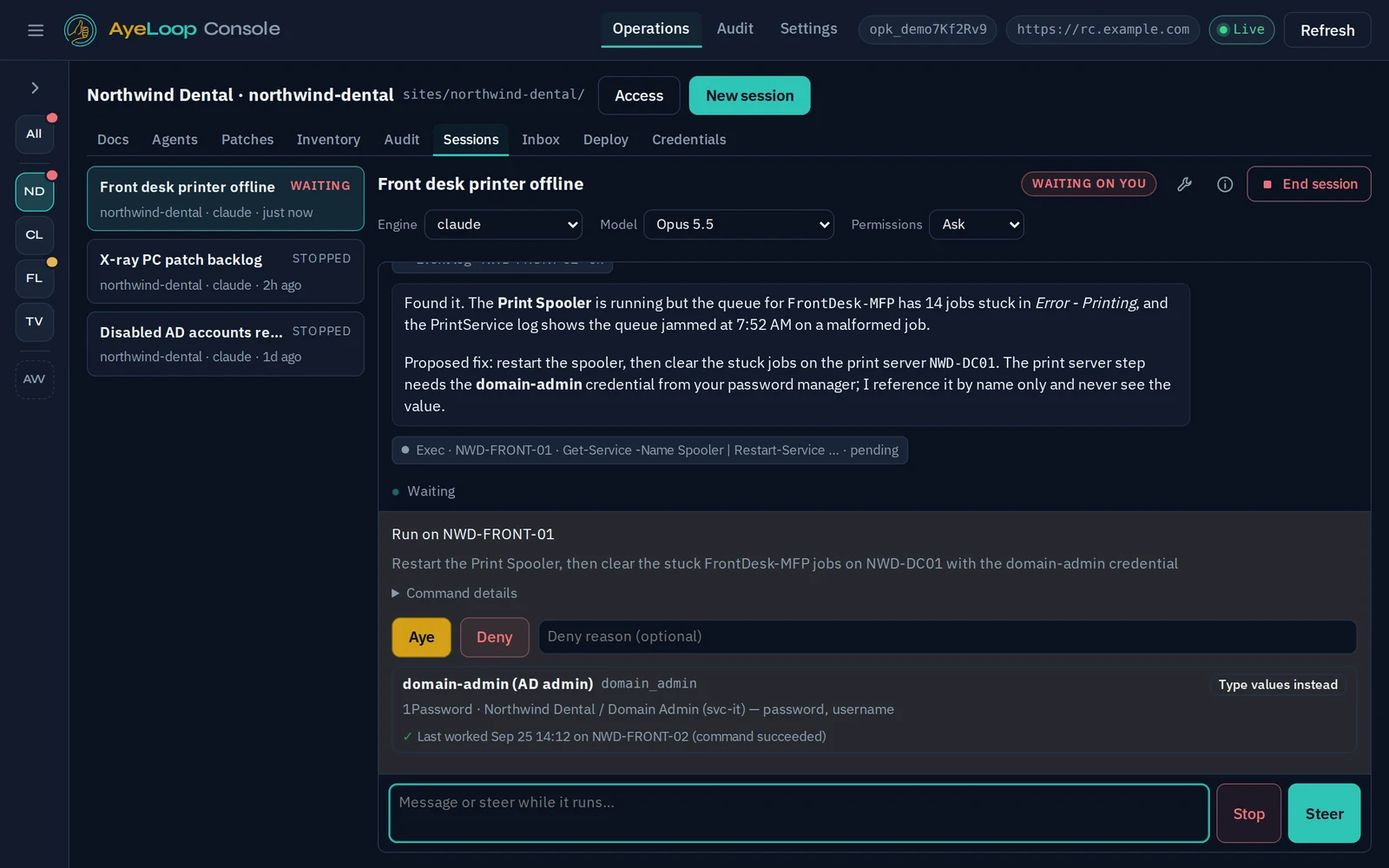Click Type values instead

[x=1278, y=685]
